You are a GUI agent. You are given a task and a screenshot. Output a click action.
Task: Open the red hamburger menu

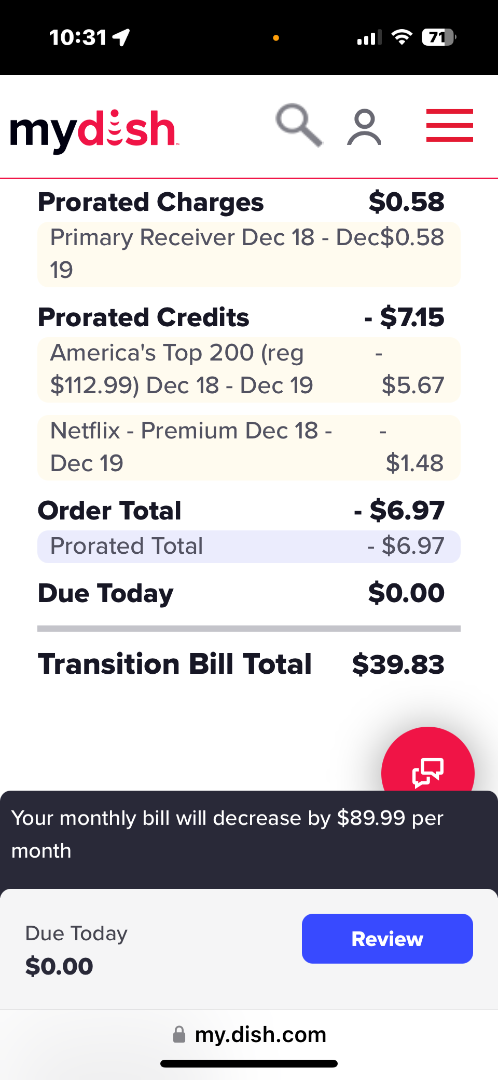(x=449, y=125)
